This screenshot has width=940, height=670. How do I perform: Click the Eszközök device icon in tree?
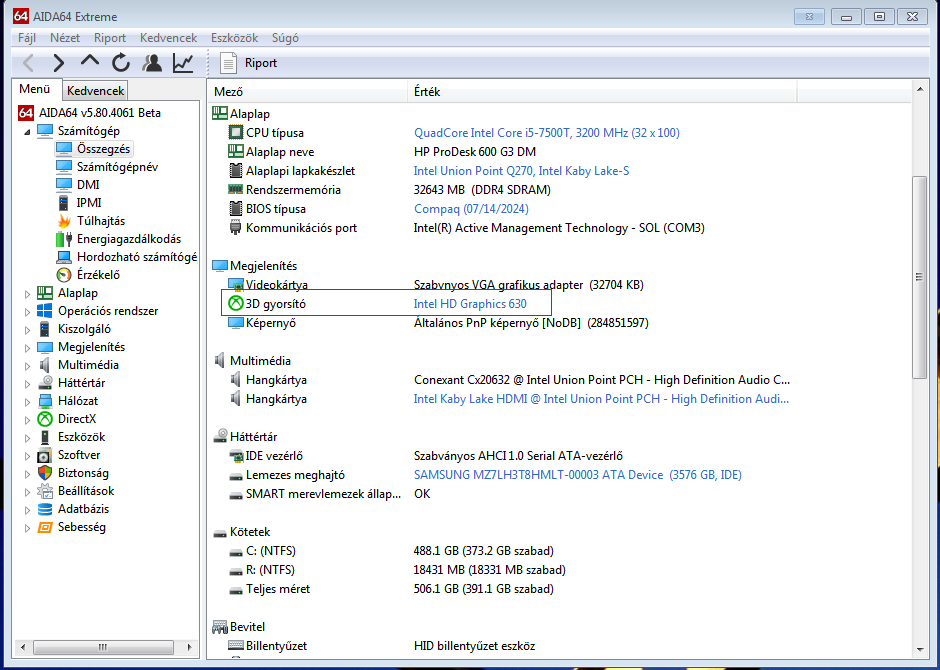click(45, 436)
